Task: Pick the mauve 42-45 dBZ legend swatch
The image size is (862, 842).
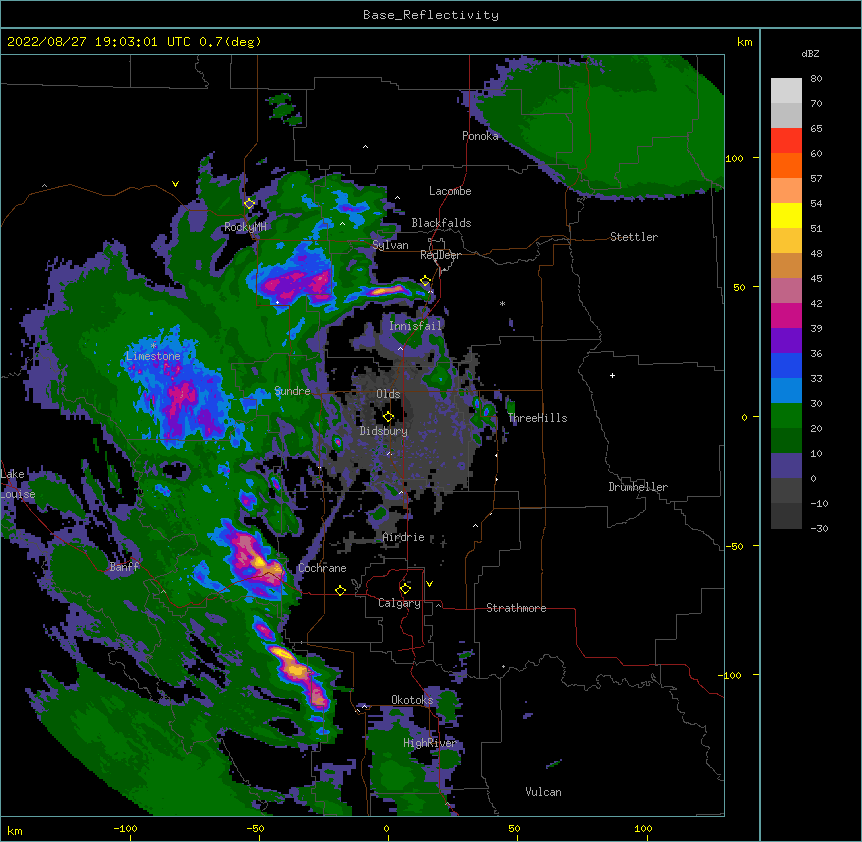Action: click(x=786, y=291)
